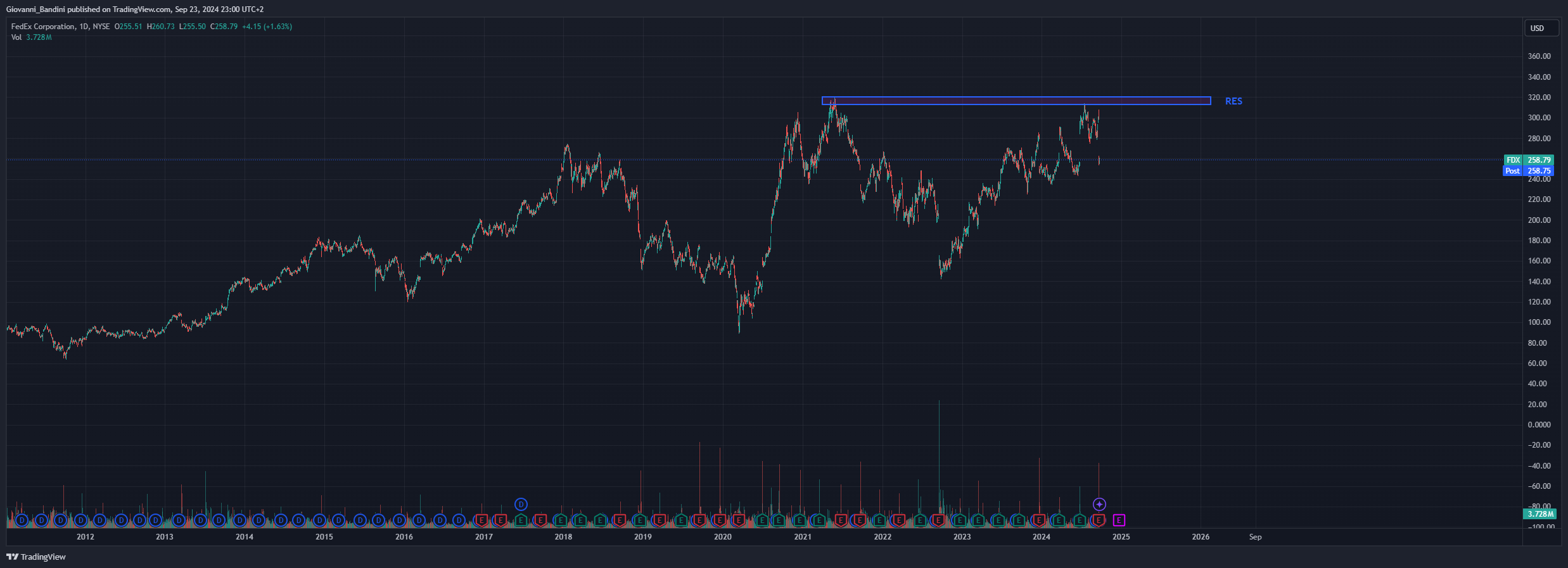Open the USD currency selector
Viewport: 1568px width, 568px height.
click(x=1541, y=28)
